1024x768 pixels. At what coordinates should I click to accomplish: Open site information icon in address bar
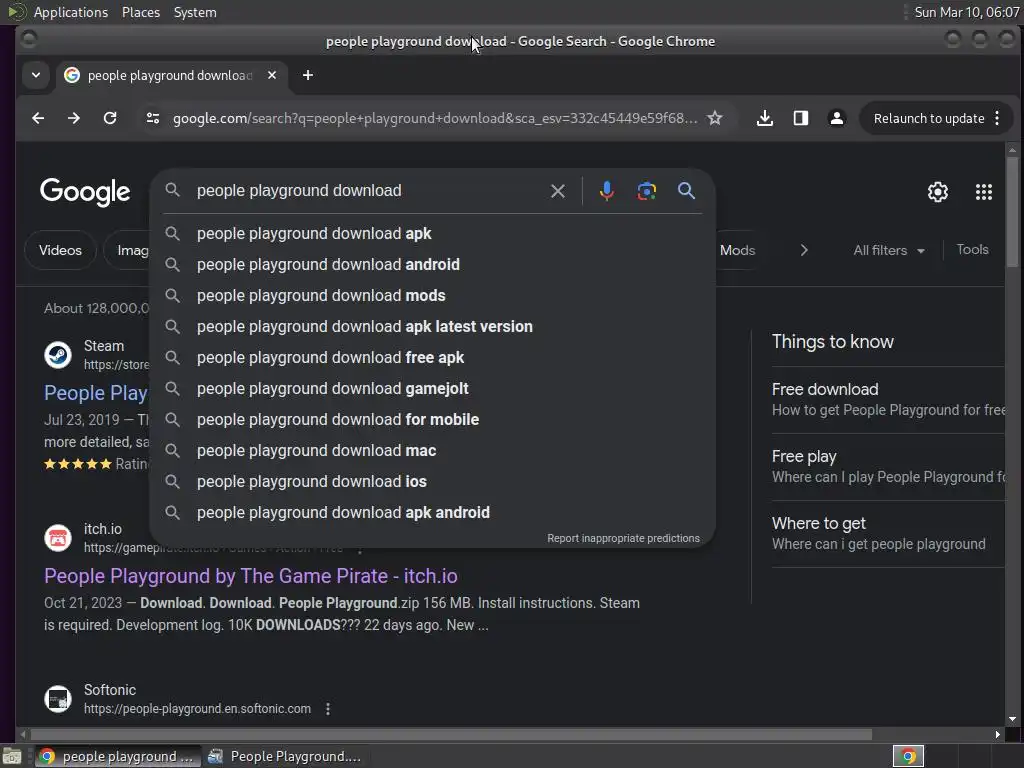pos(153,118)
